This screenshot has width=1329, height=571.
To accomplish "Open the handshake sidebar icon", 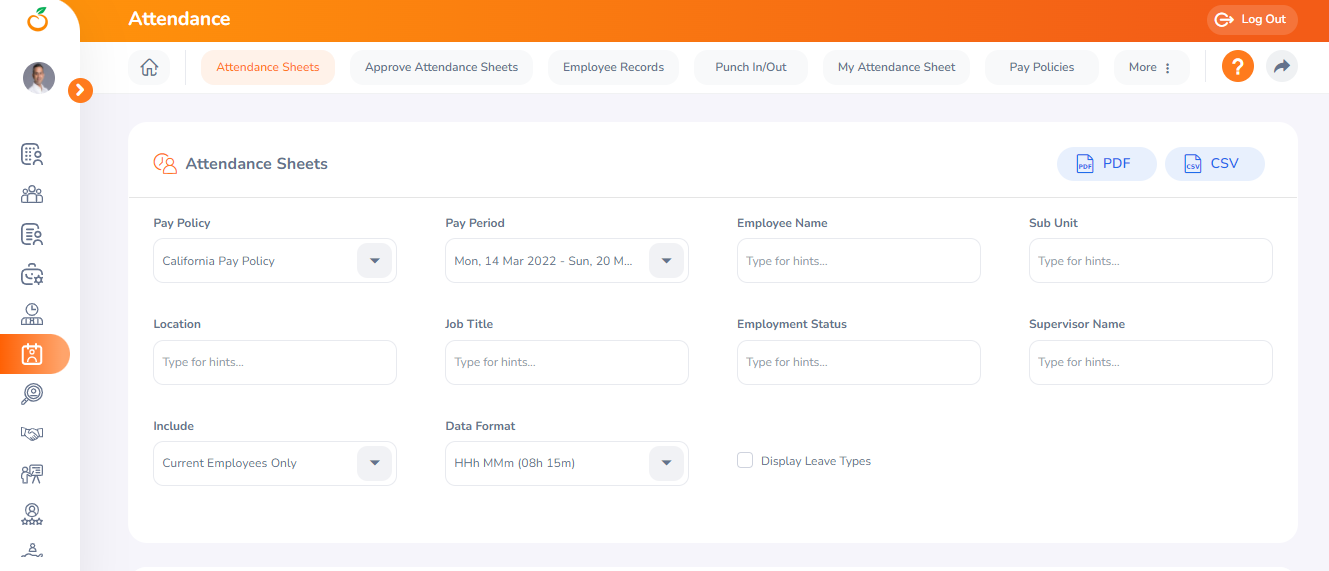I will pos(32,434).
